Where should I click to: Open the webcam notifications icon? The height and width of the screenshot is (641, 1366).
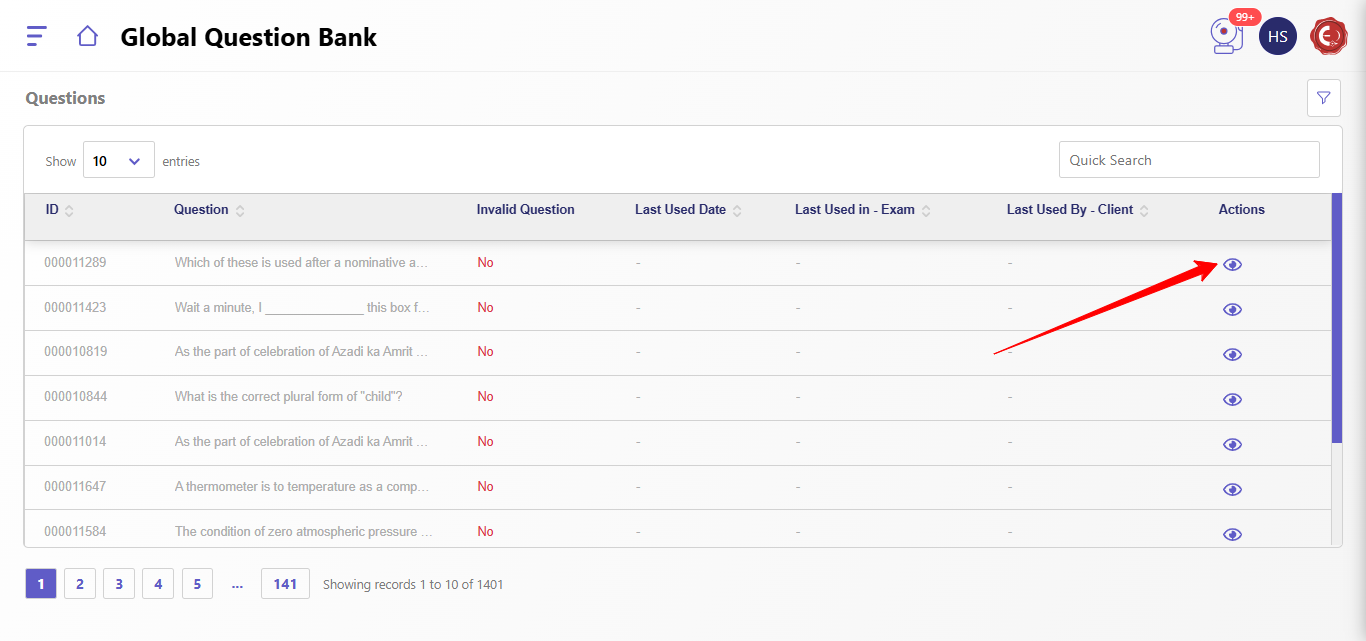point(1225,37)
